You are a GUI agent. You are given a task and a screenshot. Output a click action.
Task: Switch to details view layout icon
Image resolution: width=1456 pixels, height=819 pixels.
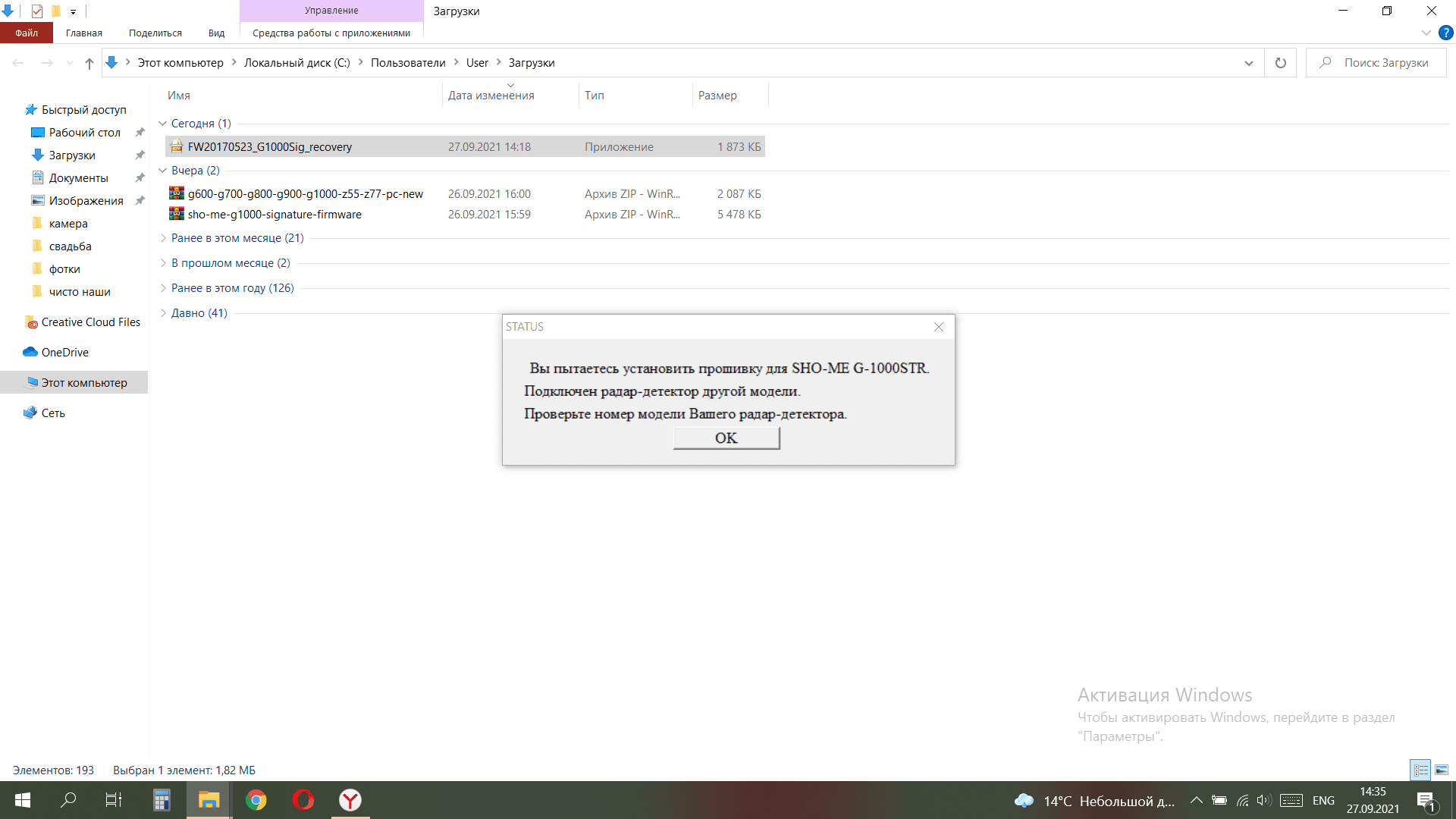tap(1420, 770)
